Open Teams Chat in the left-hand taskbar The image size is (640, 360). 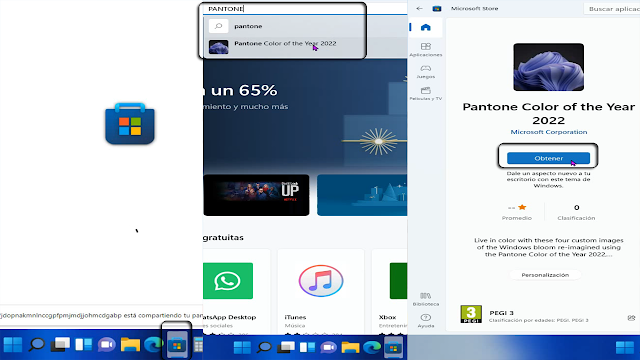[x=107, y=345]
